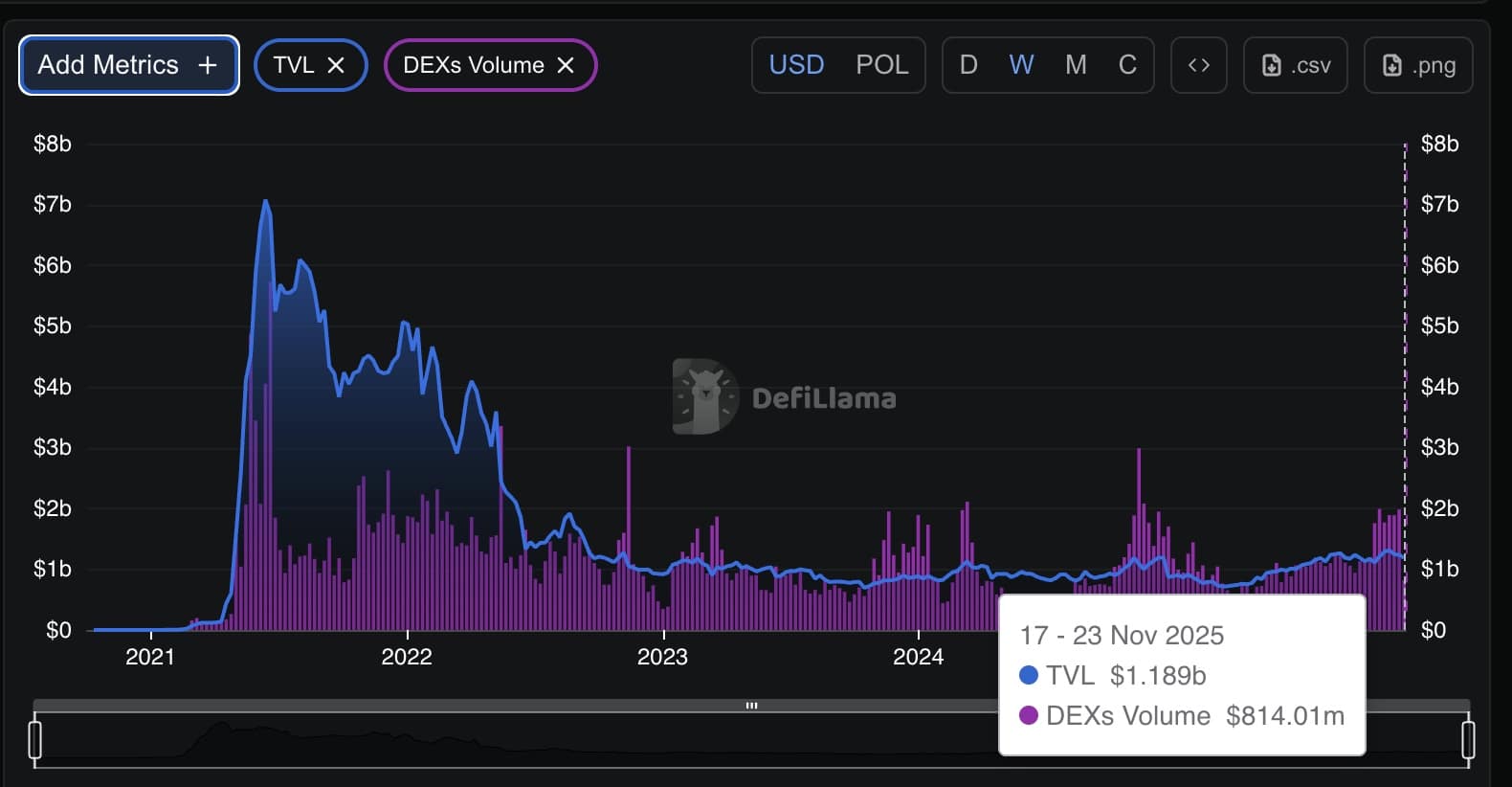Grab the right range slider handle

pos(1468,739)
